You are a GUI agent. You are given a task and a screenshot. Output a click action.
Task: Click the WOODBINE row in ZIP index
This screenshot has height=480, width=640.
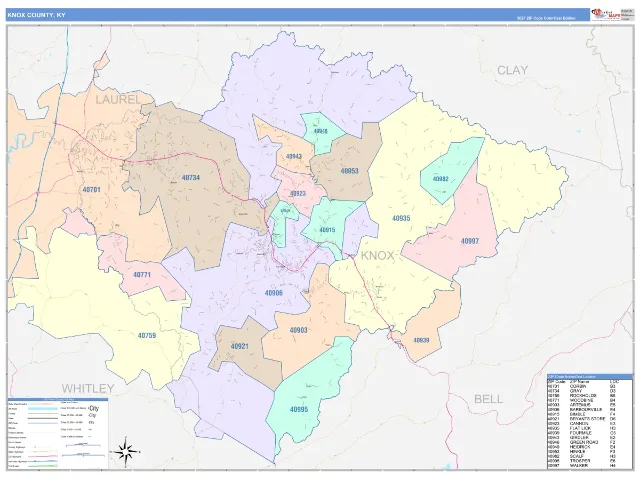coord(590,400)
